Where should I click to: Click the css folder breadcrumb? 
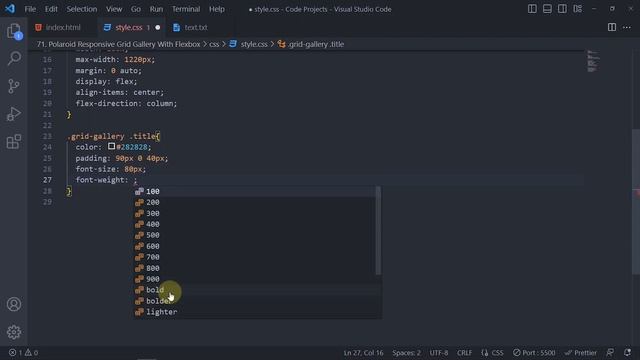click(214, 44)
